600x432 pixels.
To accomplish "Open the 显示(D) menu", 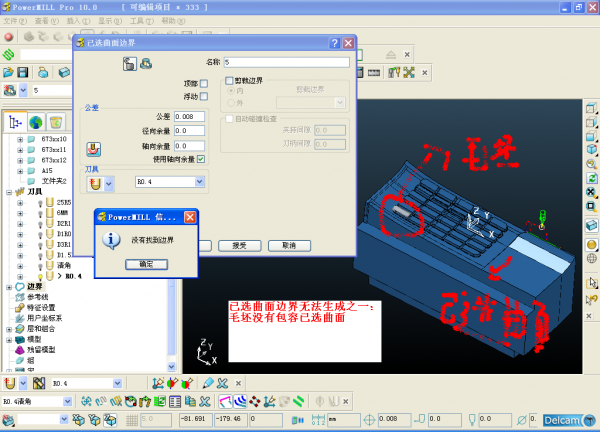I will (x=110, y=21).
